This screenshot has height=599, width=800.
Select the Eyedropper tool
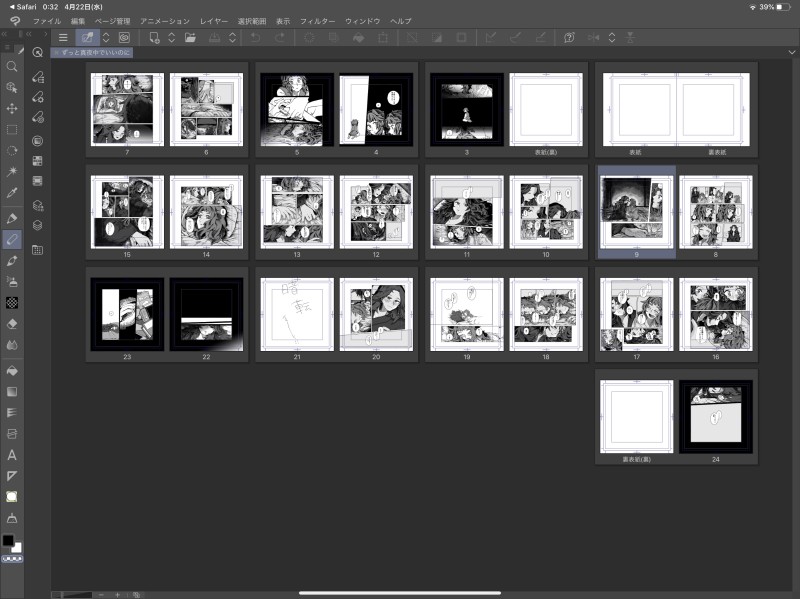coord(12,193)
